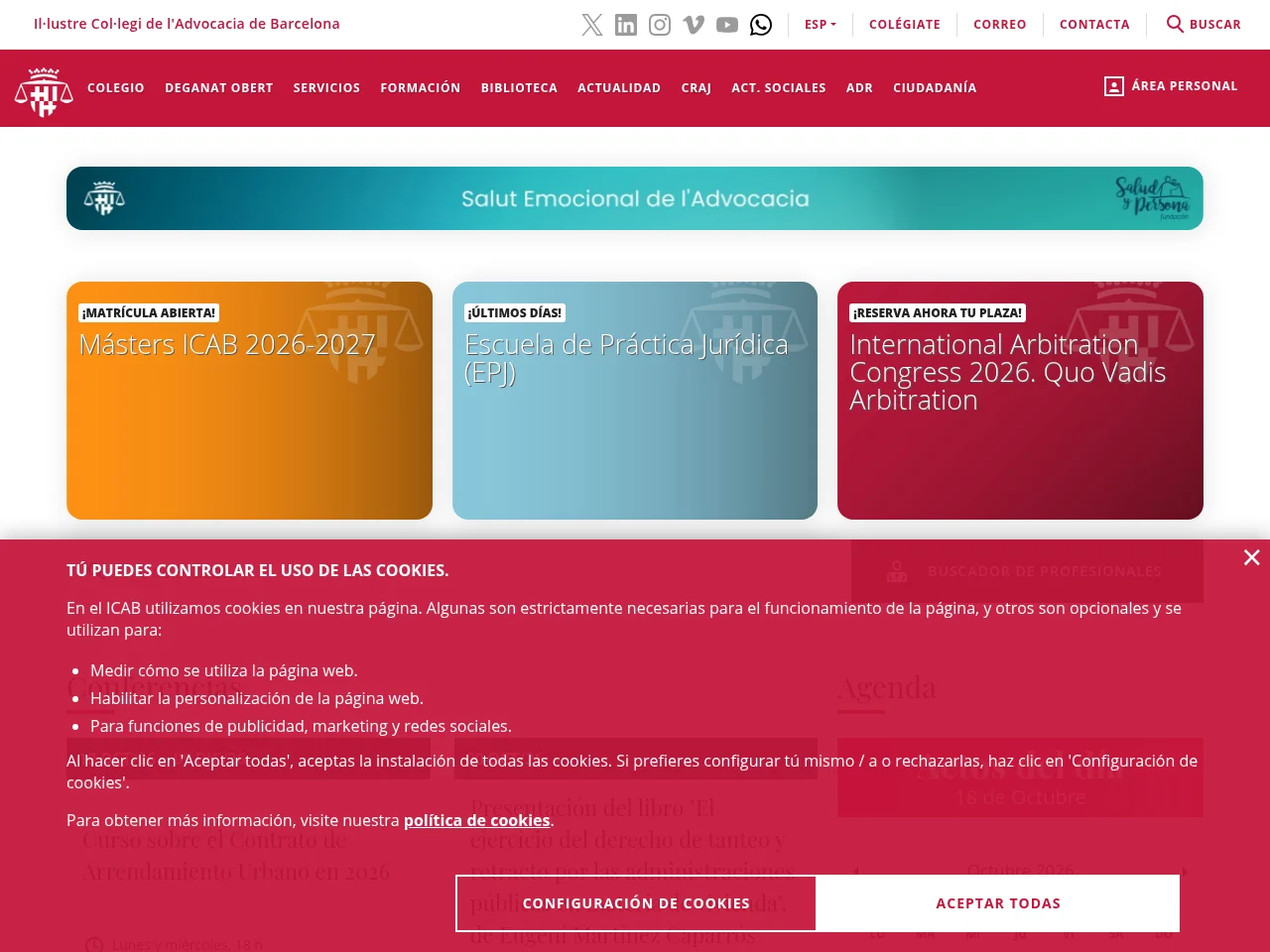Go to the Contacta link

click(1094, 24)
